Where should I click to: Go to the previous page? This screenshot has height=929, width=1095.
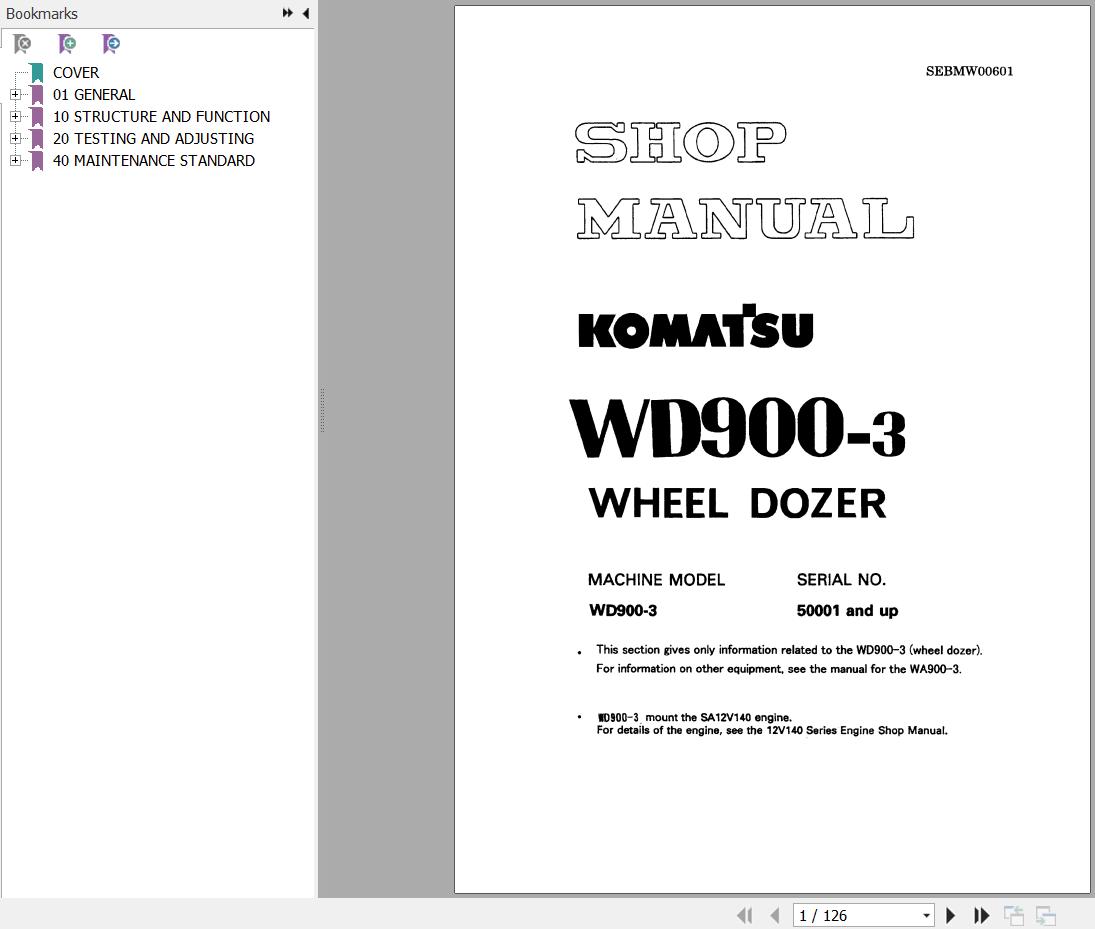pyautogui.click(x=774, y=915)
